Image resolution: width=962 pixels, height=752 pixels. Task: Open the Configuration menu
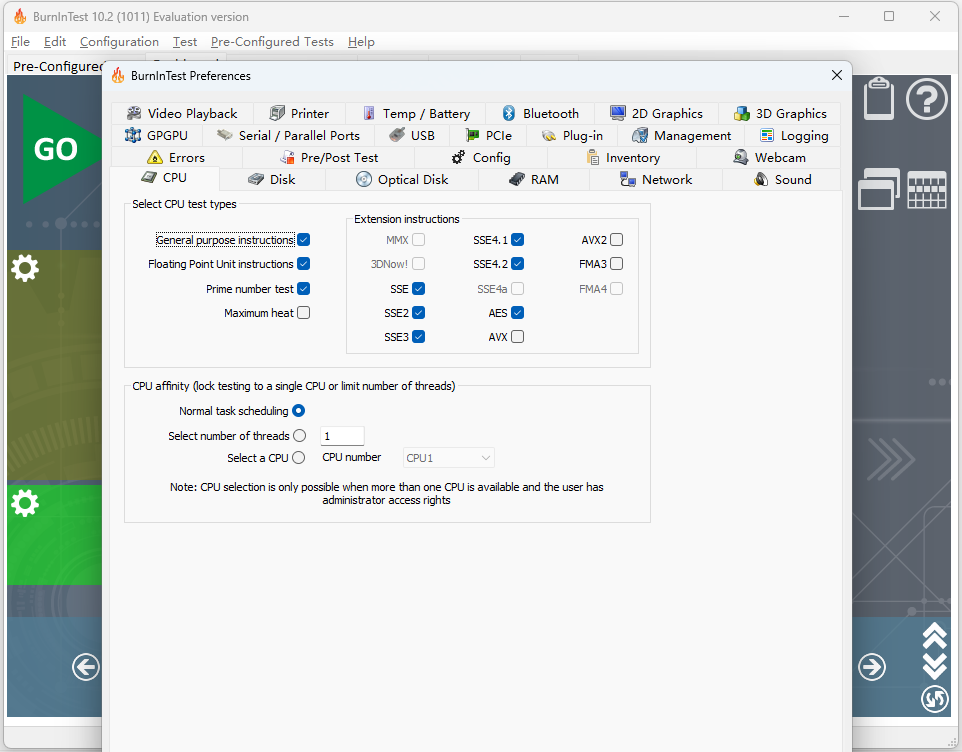pos(119,42)
